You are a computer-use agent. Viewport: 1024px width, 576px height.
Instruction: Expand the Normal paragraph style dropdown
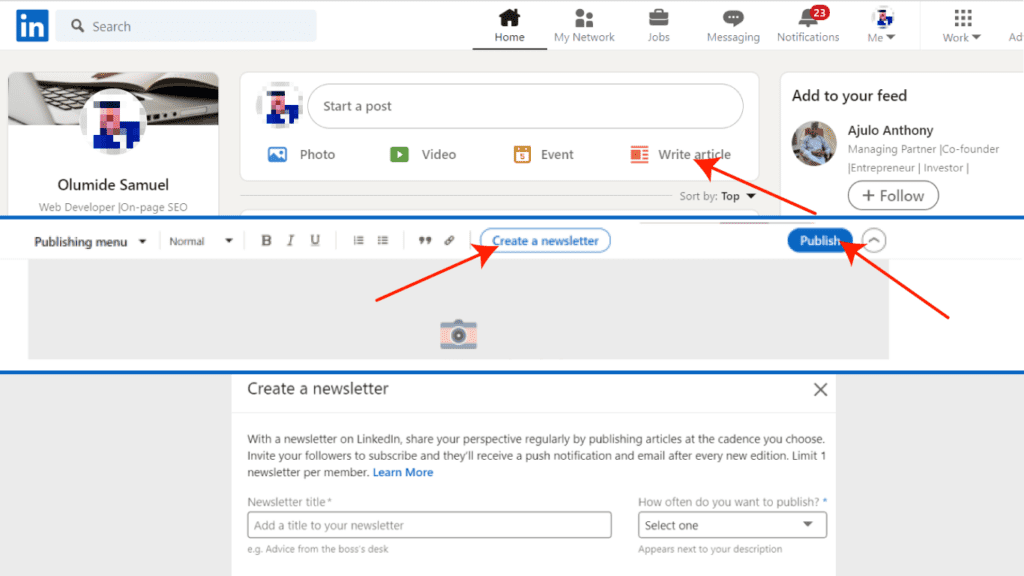pos(200,240)
